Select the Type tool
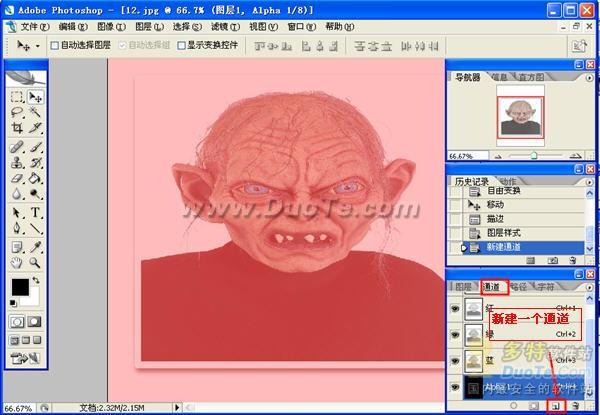 pos(35,213)
